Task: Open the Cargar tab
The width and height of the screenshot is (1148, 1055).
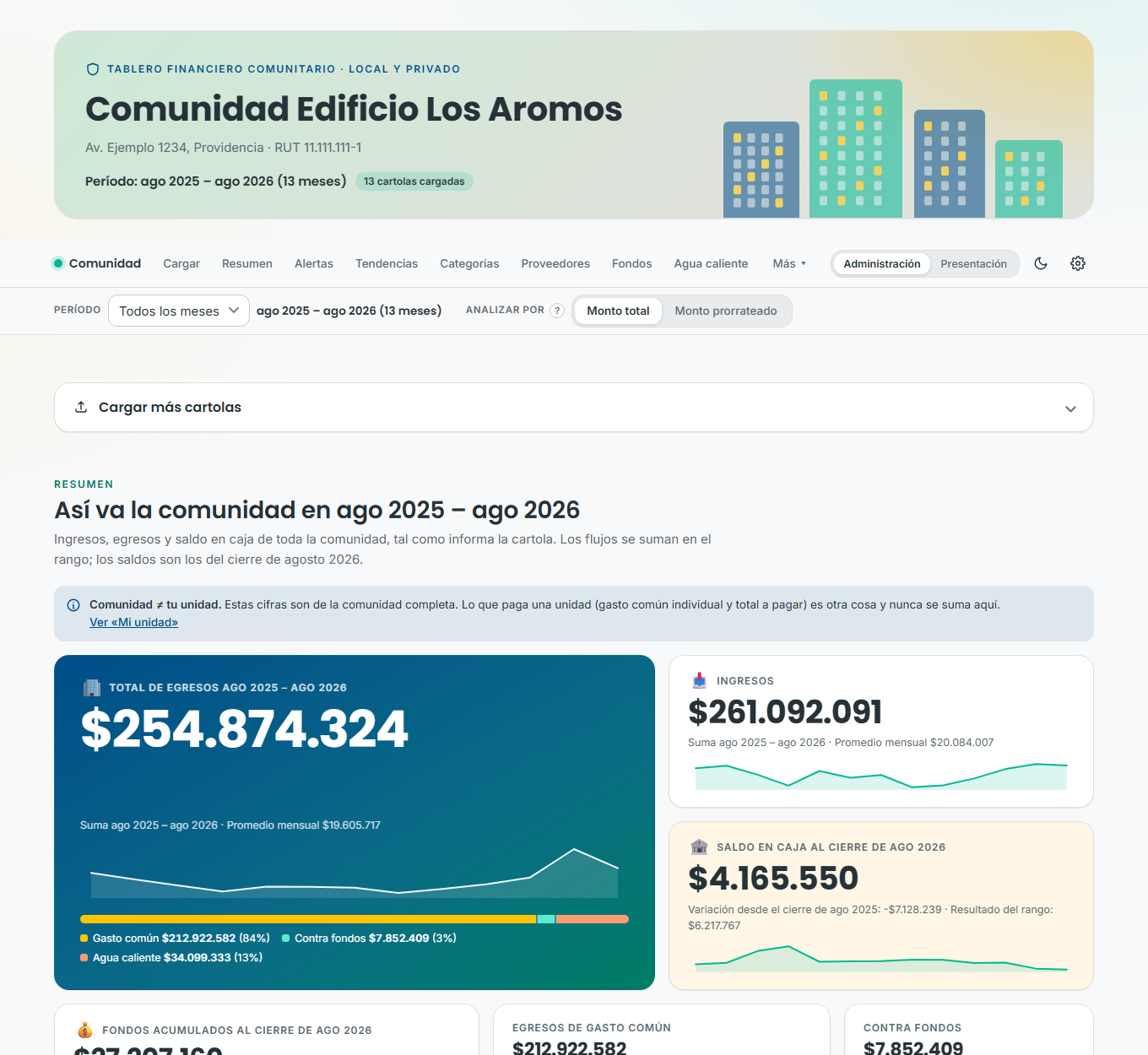Action: point(181,263)
